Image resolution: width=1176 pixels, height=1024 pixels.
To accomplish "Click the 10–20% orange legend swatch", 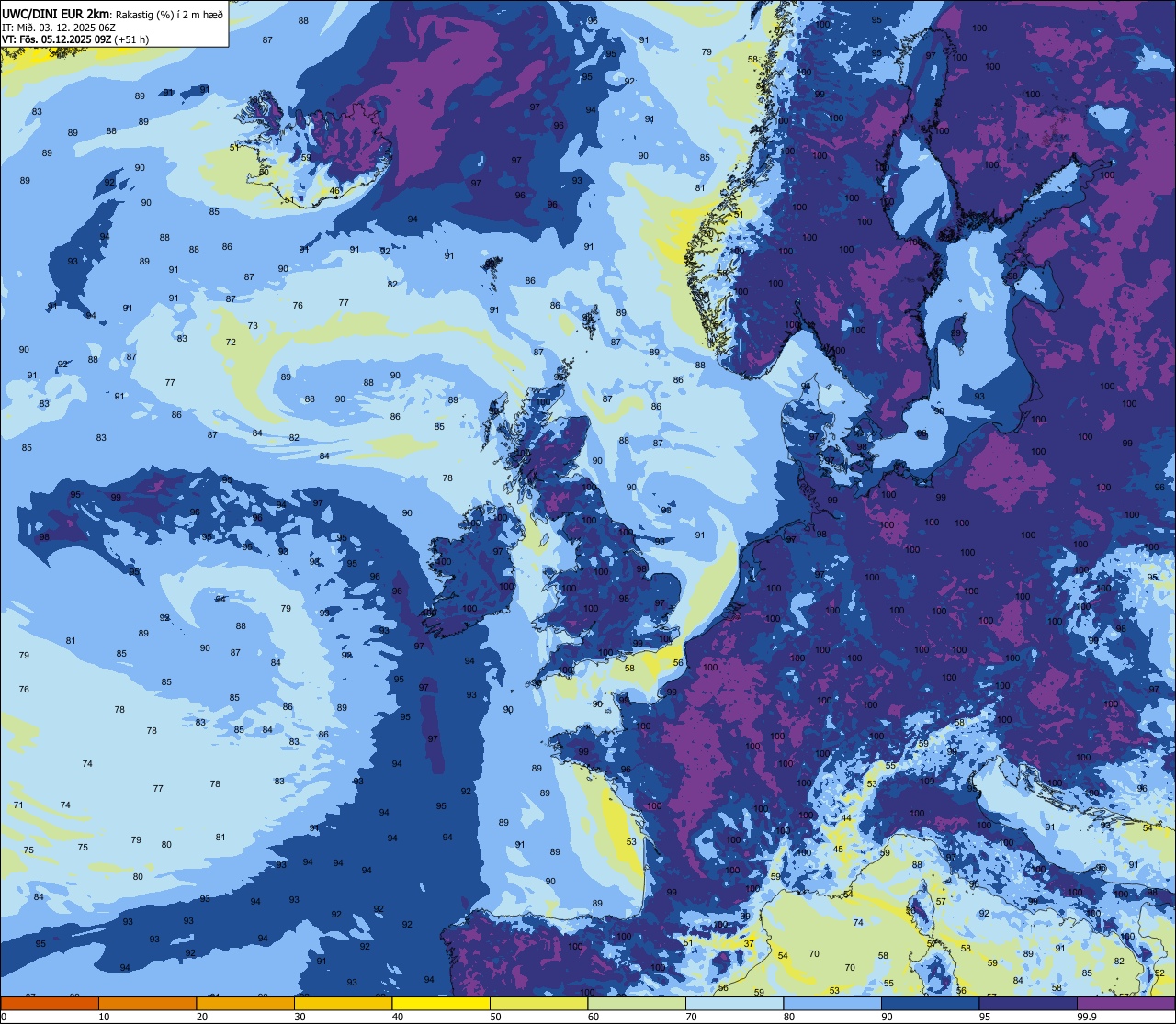I will coord(147,1003).
